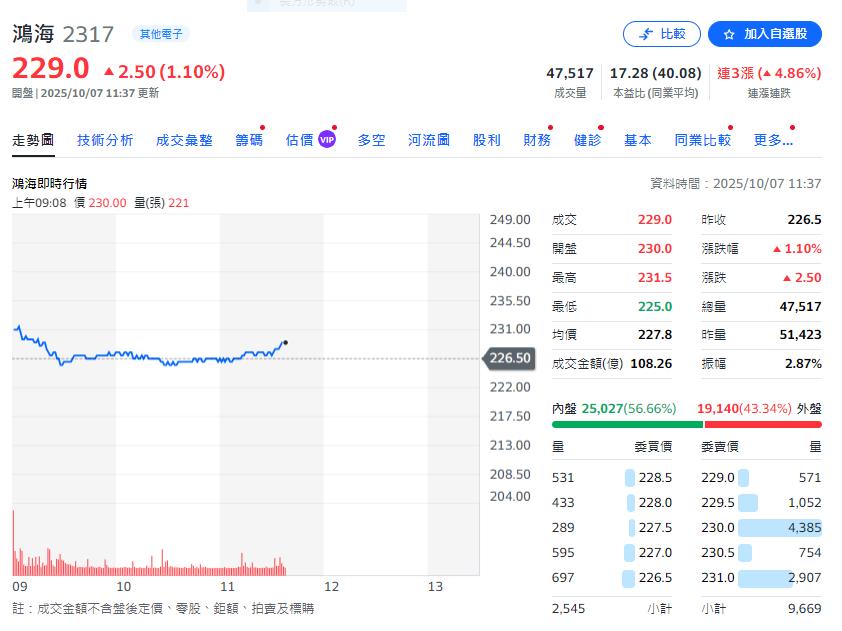The height and width of the screenshot is (631, 842).
Task: Open the 基本 tab
Action: point(638,140)
